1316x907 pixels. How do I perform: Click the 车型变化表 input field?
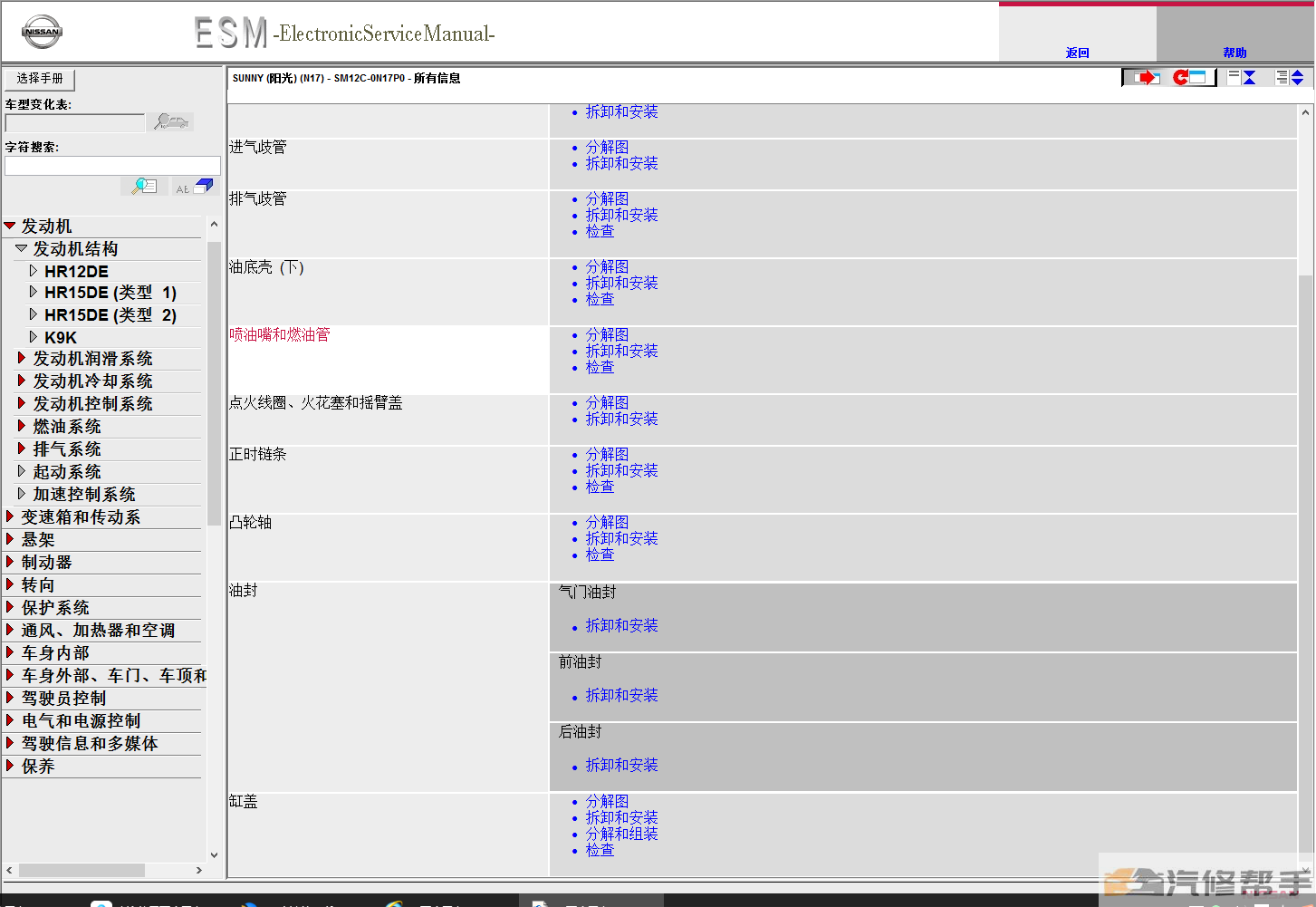pyautogui.click(x=74, y=122)
